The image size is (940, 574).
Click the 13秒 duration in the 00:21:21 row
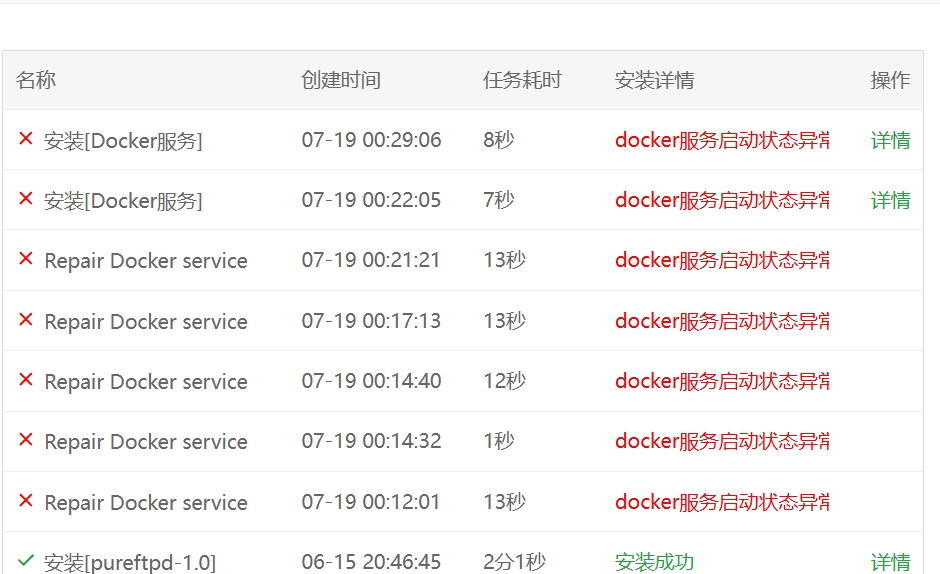click(x=505, y=260)
